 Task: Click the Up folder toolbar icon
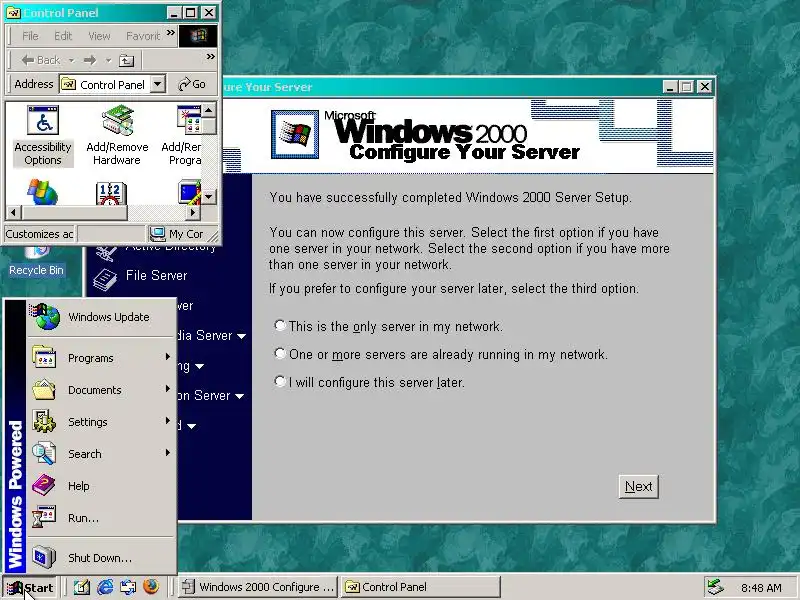pyautogui.click(x=127, y=61)
